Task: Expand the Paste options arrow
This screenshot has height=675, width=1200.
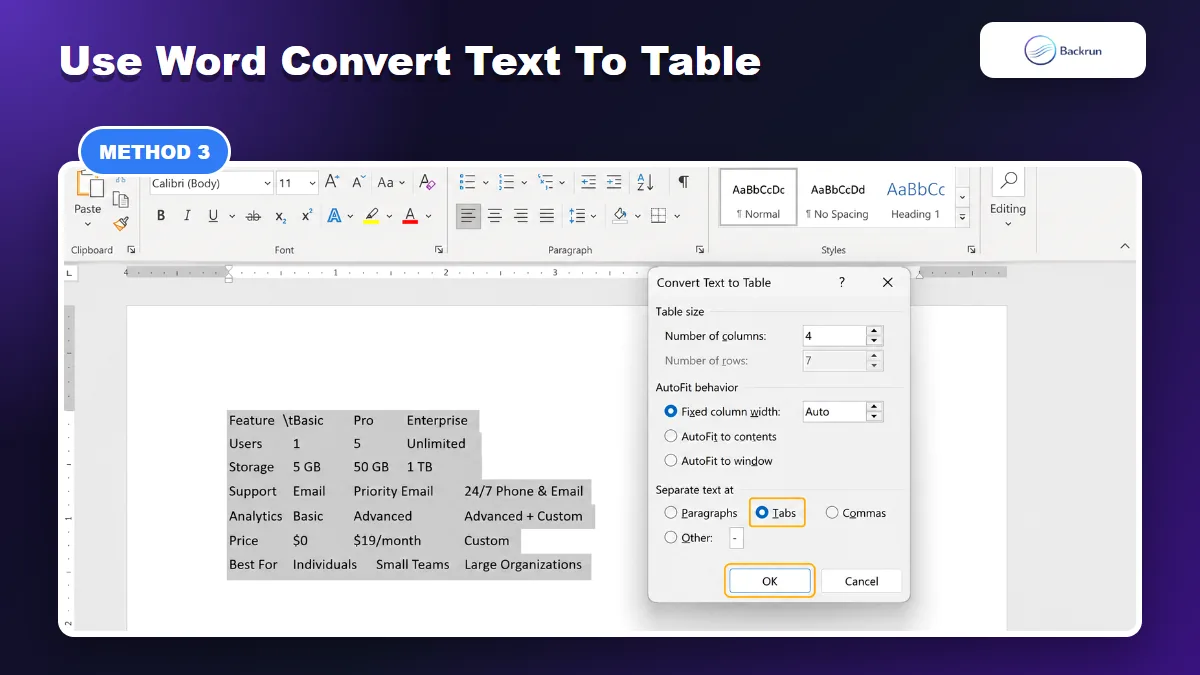Action: [88, 224]
